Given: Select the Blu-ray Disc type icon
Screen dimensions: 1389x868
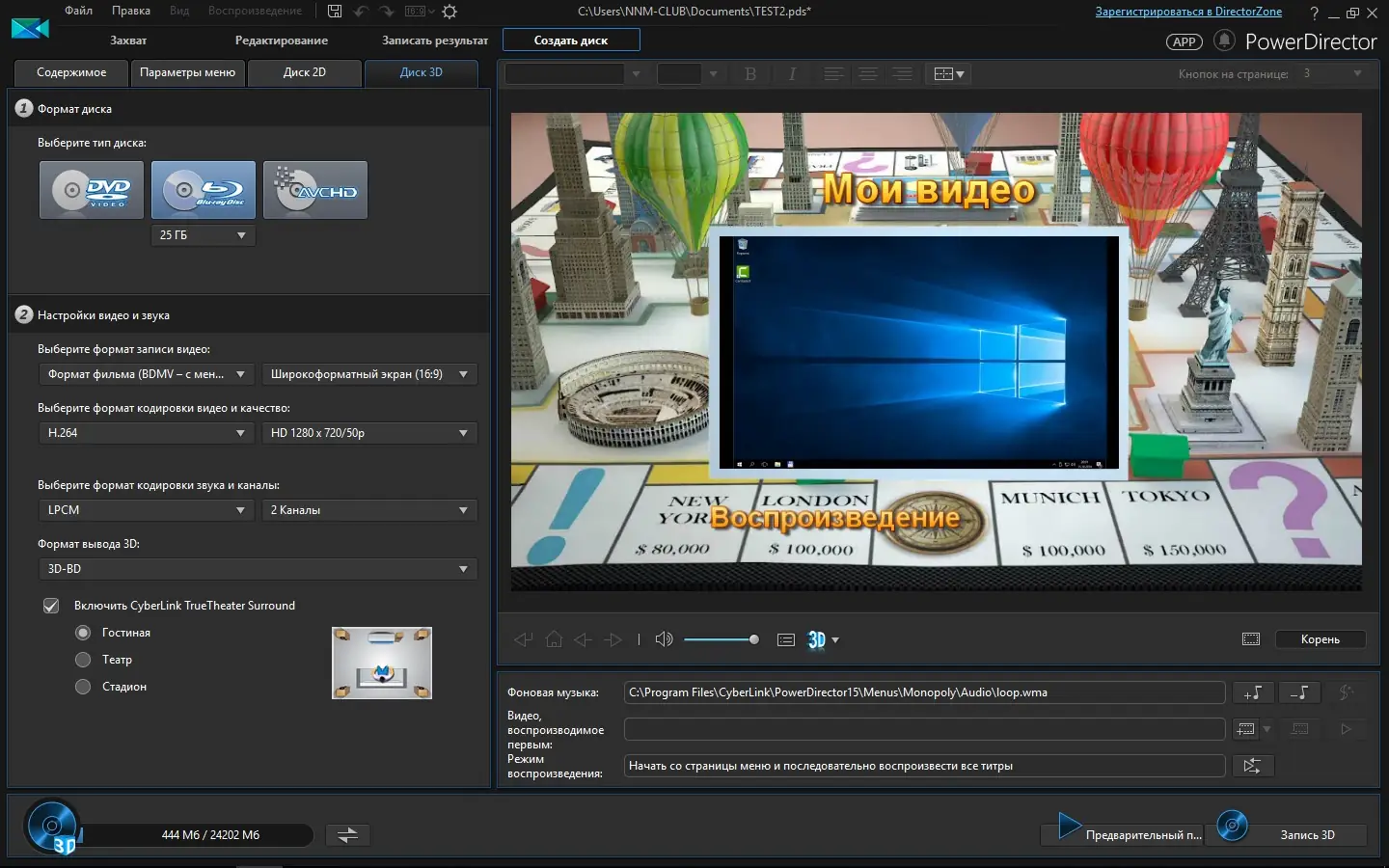Looking at the screenshot, I should point(204,190).
